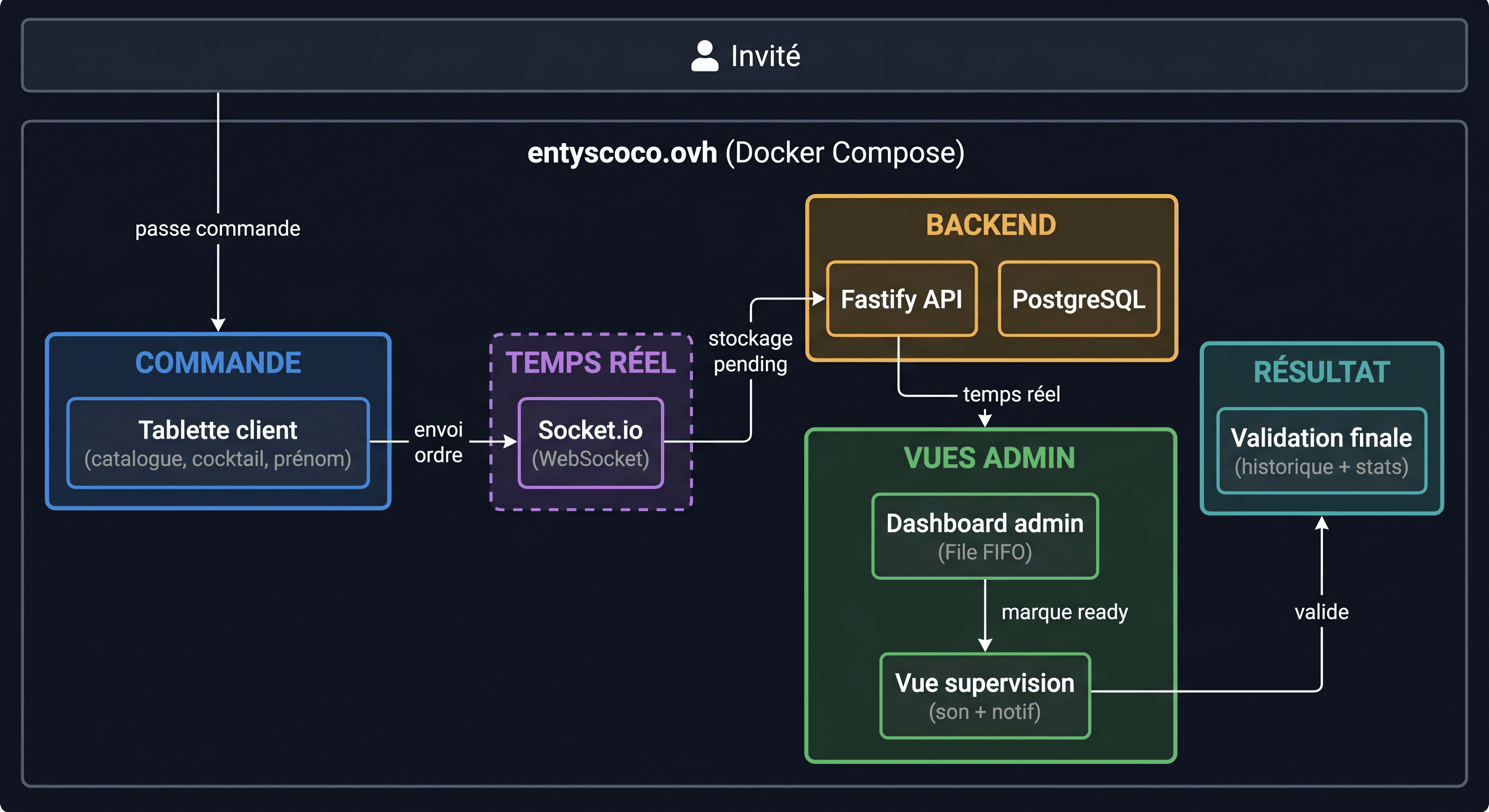Click the Dashboard admin box

click(x=985, y=537)
